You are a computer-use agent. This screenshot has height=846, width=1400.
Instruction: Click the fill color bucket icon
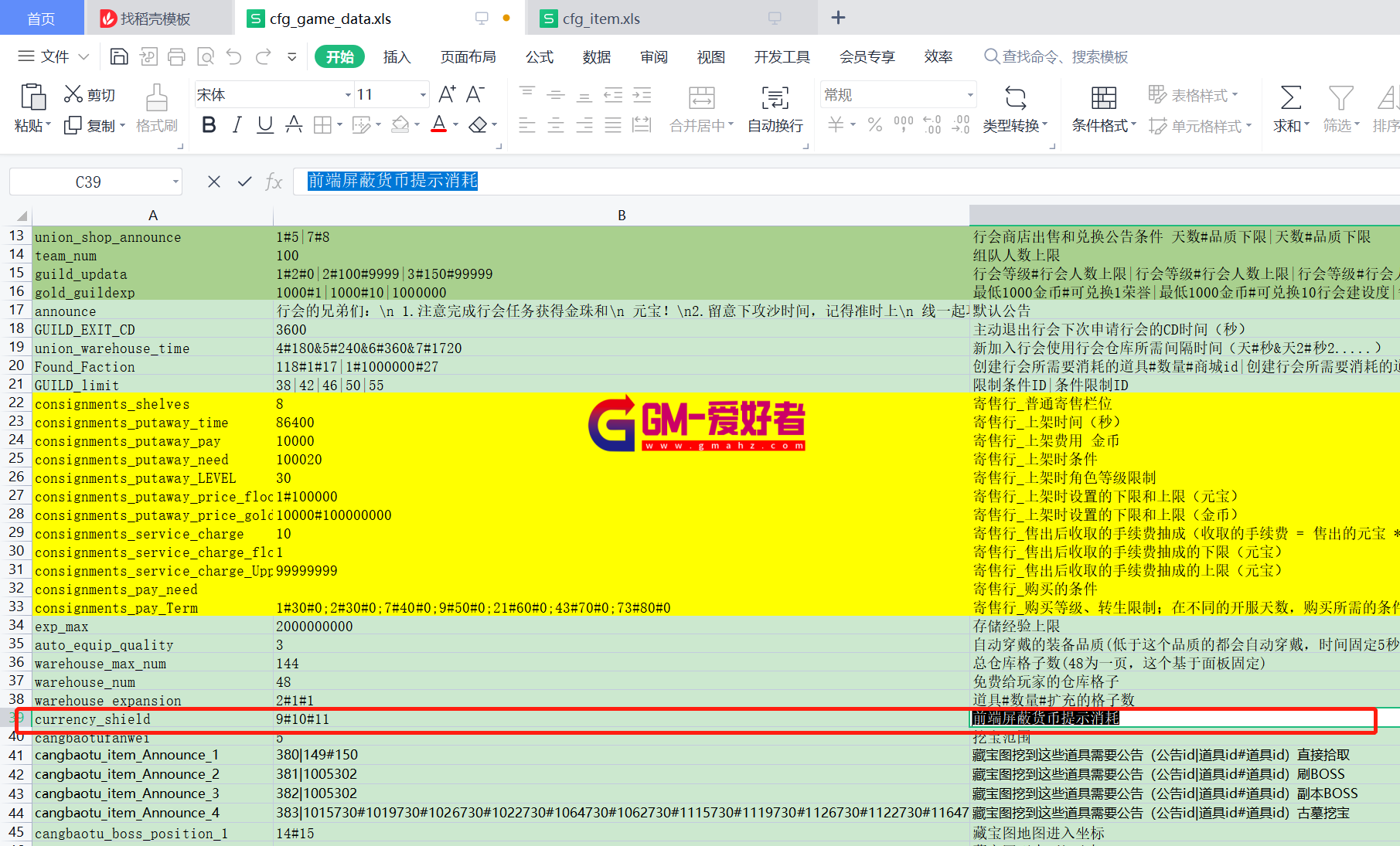pyautogui.click(x=400, y=124)
